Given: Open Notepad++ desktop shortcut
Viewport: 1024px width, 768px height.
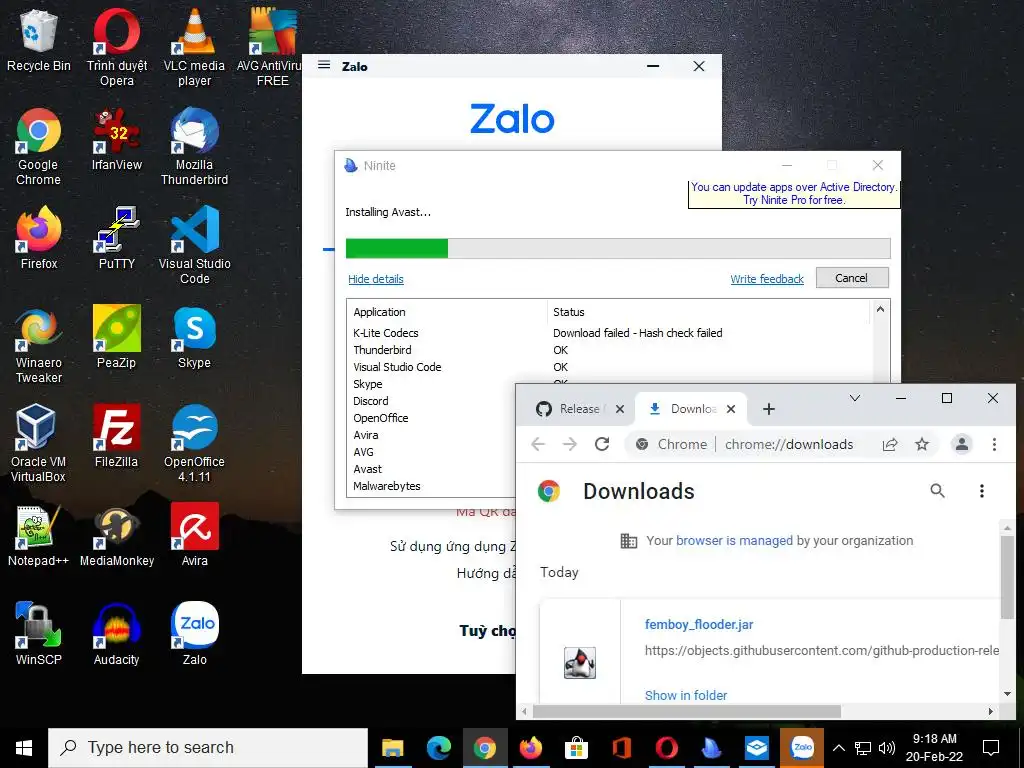Looking at the screenshot, I should pyautogui.click(x=39, y=535).
